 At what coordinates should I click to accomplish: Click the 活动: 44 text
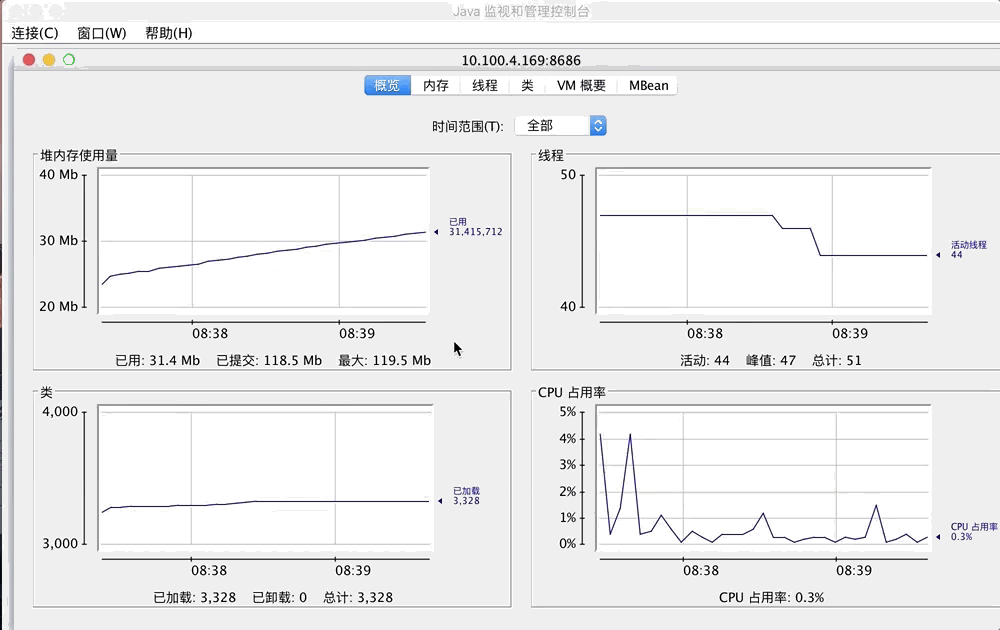(x=705, y=361)
